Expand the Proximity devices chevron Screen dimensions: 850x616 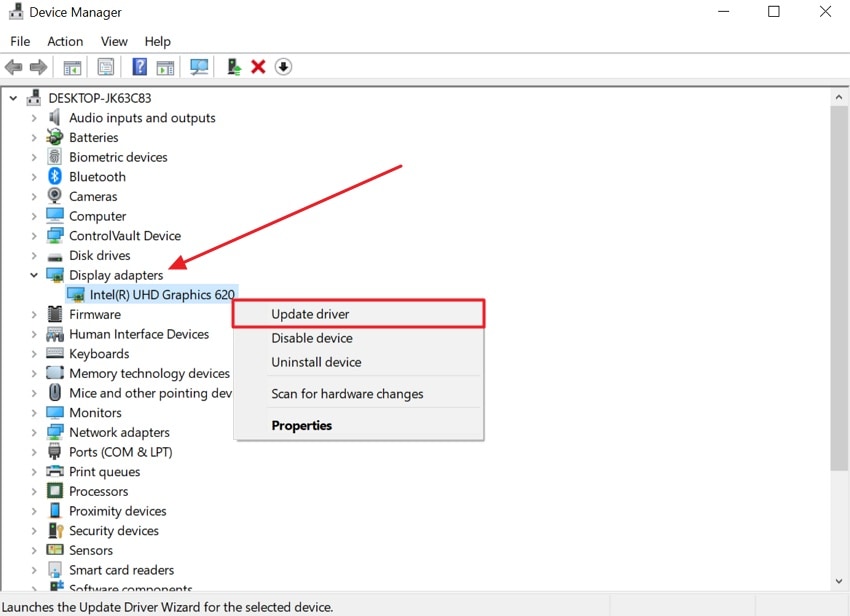(34, 511)
